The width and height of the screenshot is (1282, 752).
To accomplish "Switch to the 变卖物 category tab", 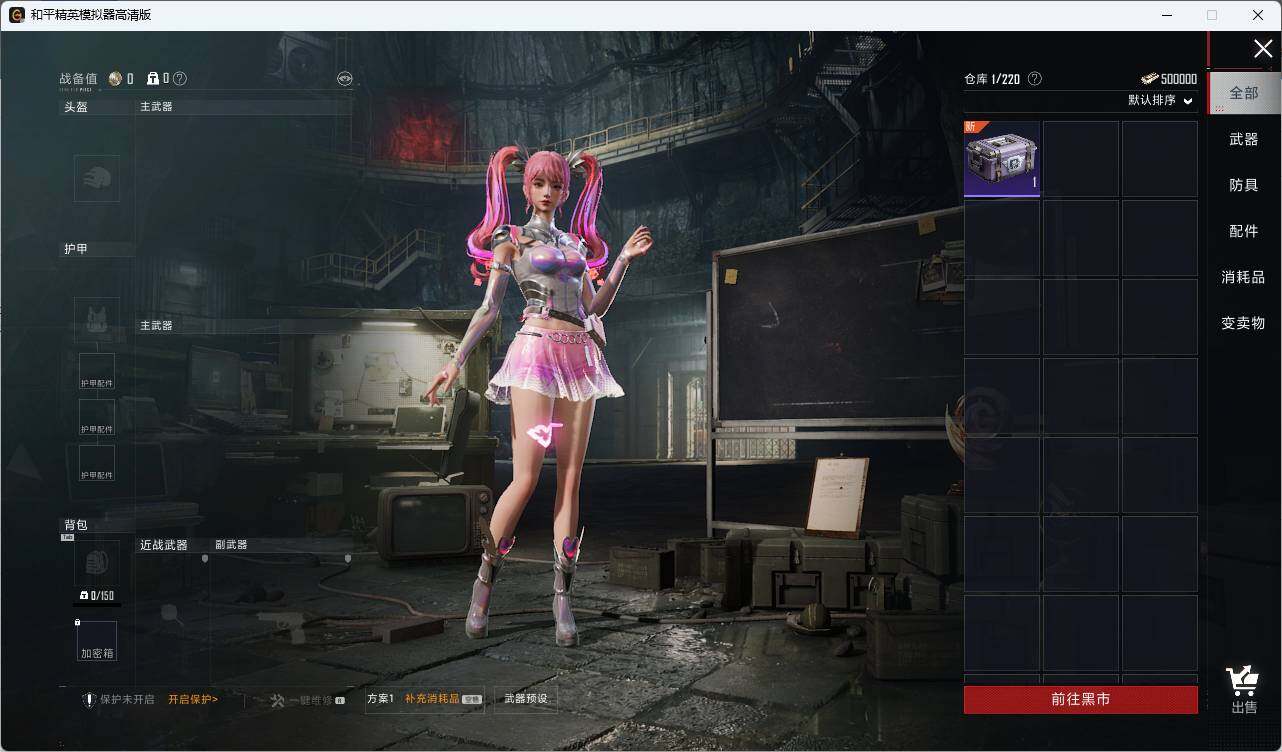I will (x=1244, y=323).
